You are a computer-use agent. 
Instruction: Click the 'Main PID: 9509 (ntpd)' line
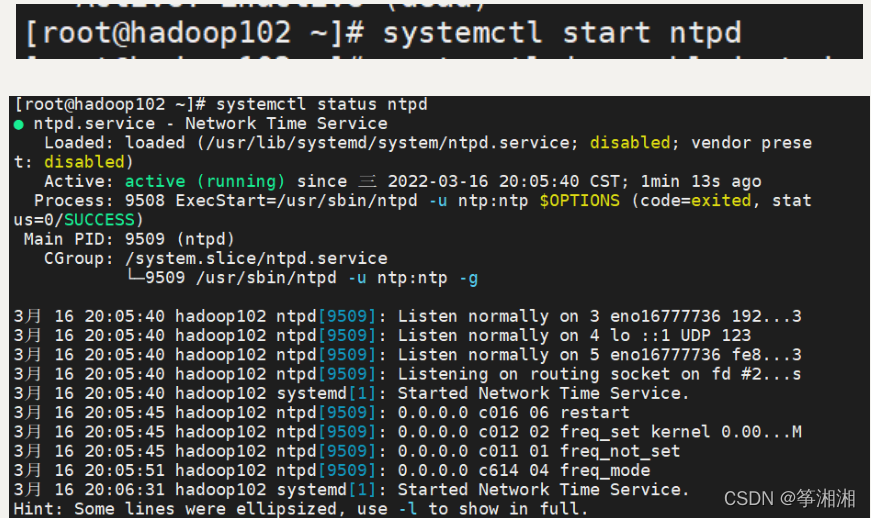[129, 239]
